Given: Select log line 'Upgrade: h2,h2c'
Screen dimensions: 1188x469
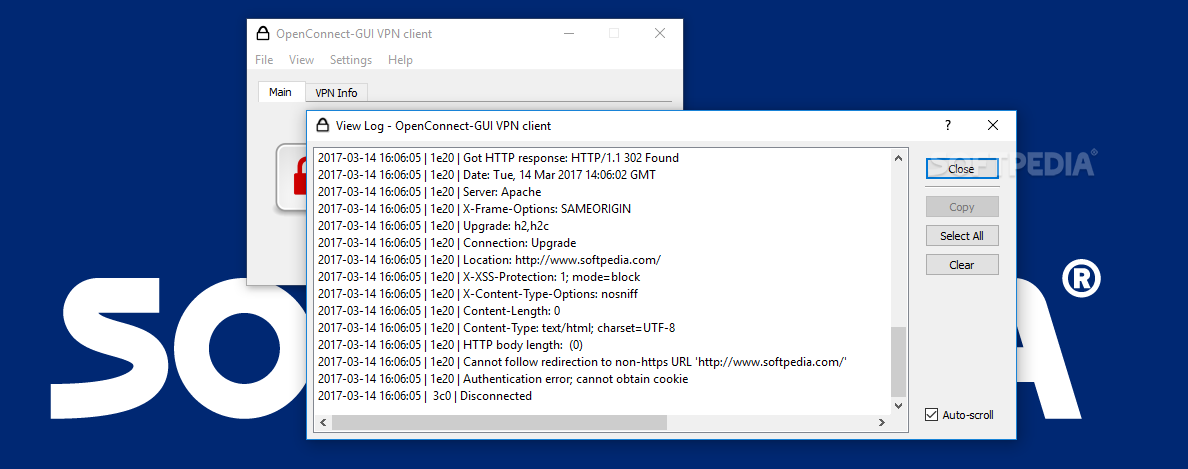Looking at the screenshot, I should (x=434, y=226).
